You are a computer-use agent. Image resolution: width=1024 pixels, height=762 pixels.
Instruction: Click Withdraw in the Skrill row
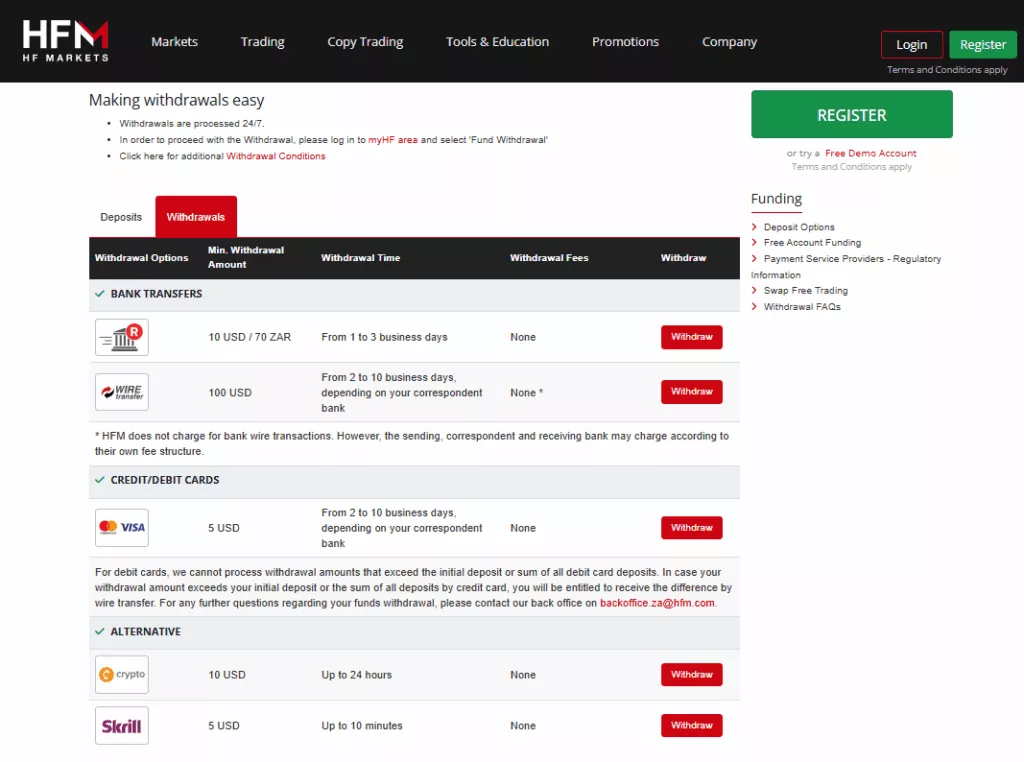692,725
